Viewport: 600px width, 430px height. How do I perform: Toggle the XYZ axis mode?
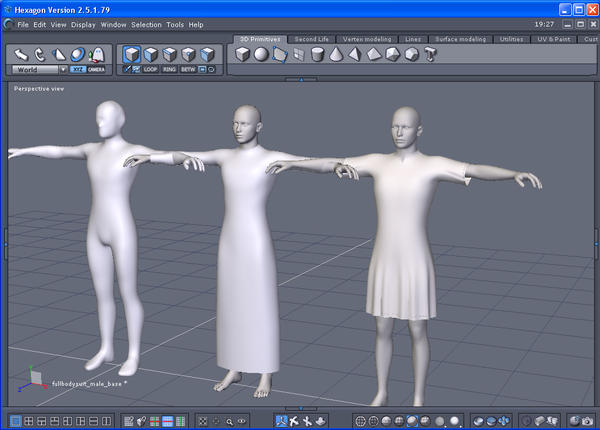point(78,70)
